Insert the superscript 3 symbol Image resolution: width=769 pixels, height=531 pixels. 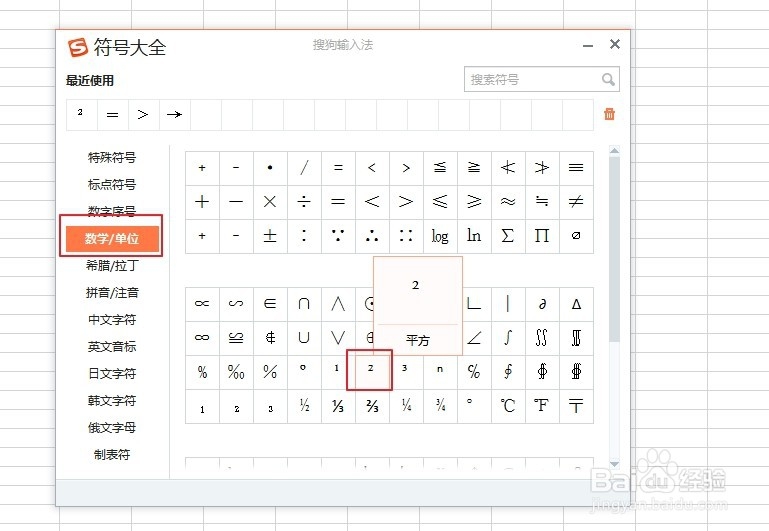(406, 372)
